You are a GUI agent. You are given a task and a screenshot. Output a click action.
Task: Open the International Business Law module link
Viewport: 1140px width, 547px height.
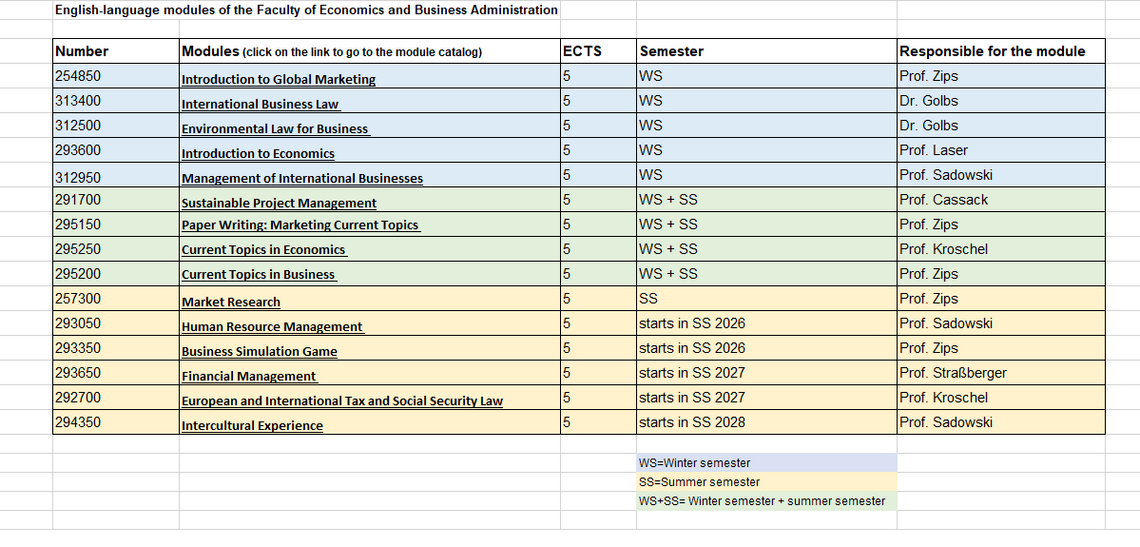(261, 105)
